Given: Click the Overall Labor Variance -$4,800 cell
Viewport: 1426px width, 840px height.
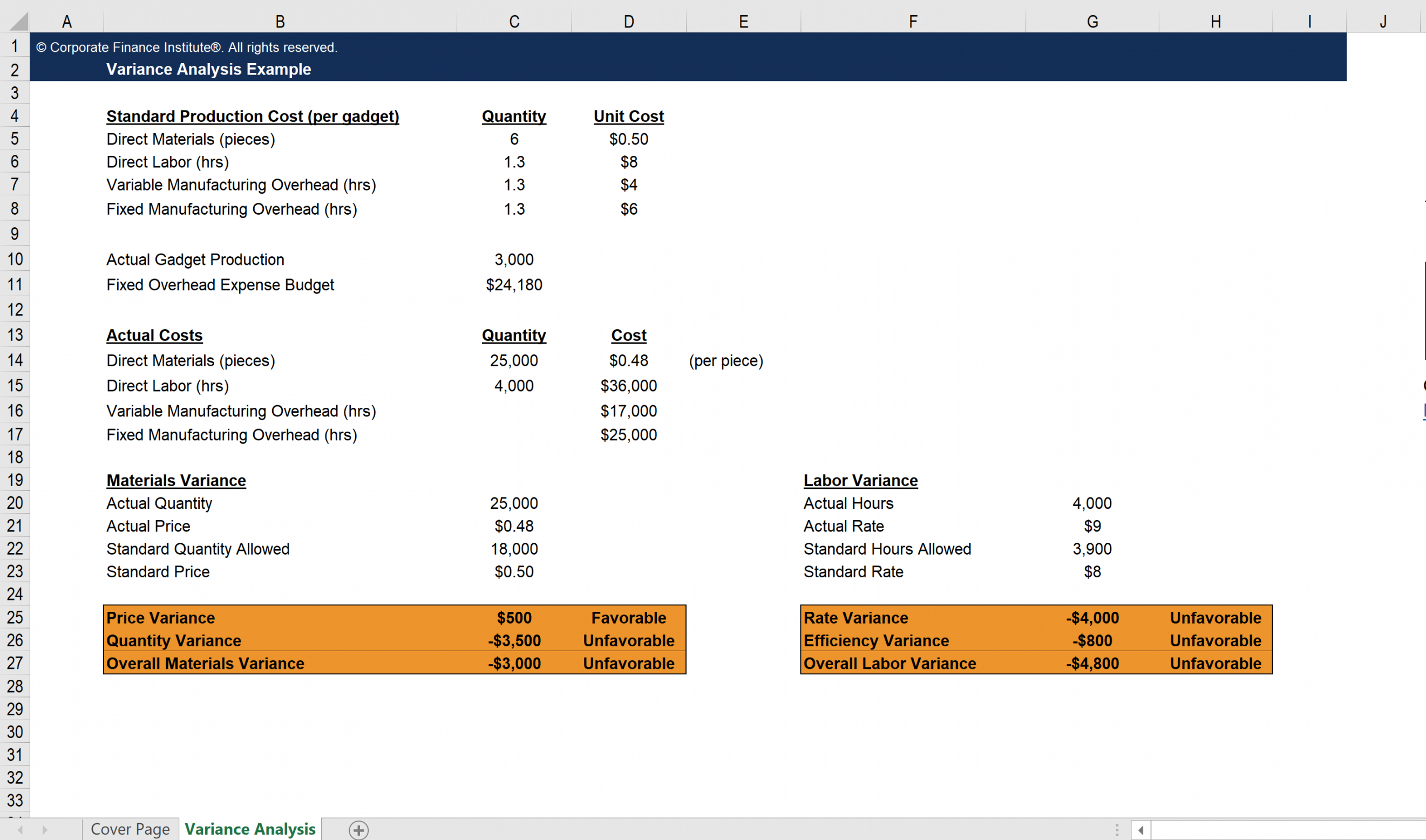Looking at the screenshot, I should tap(1092, 664).
